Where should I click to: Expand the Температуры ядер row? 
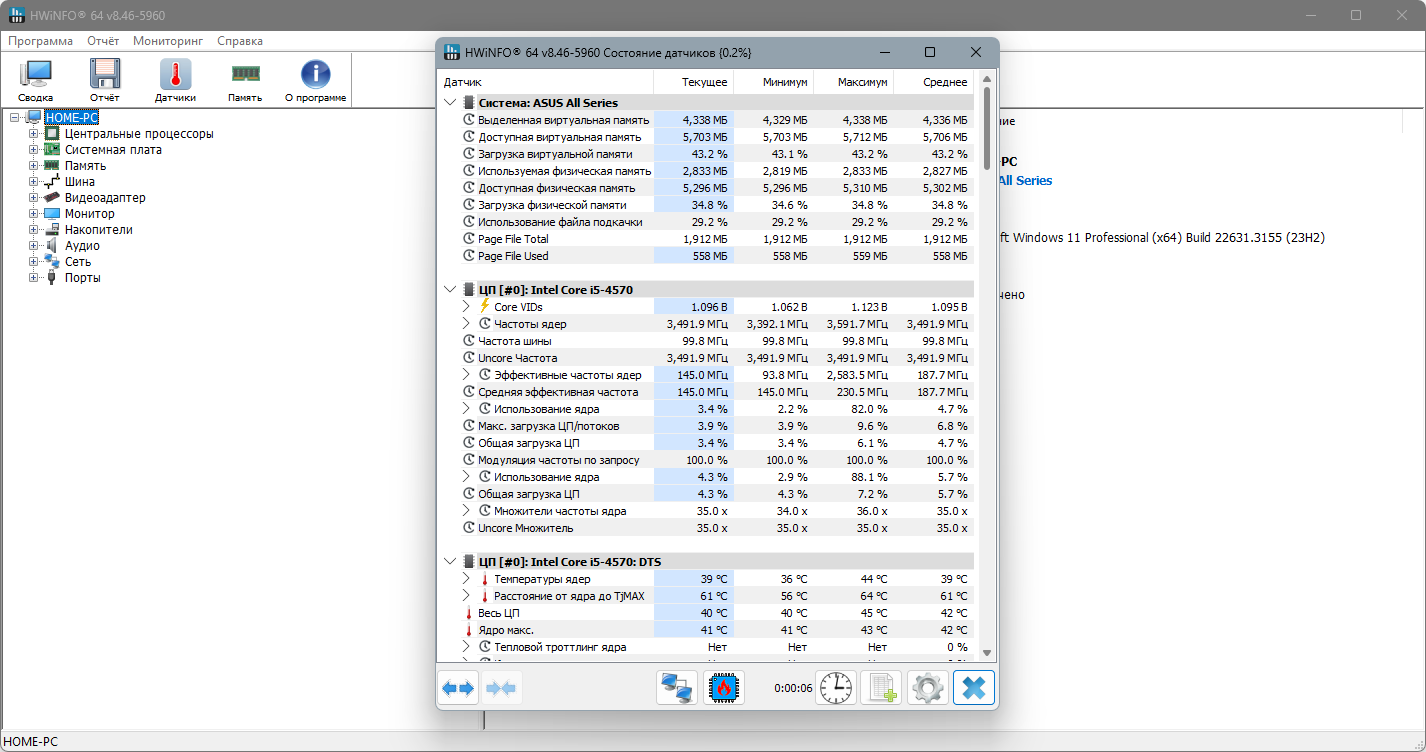coord(466,579)
